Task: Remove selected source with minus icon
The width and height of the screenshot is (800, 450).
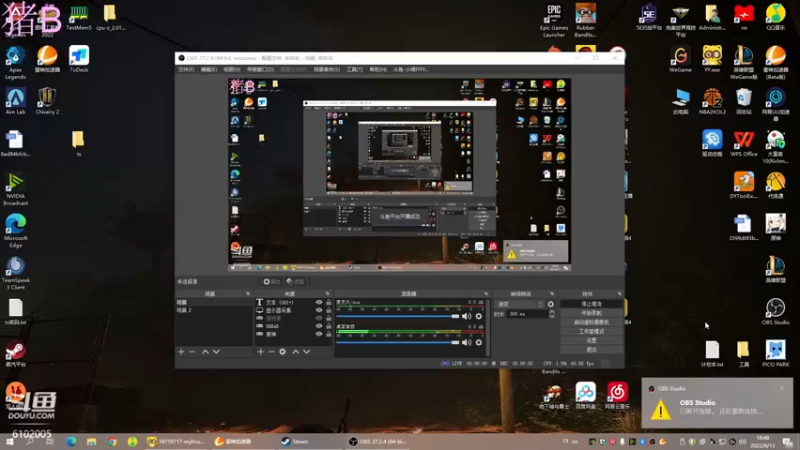Action: click(x=271, y=352)
